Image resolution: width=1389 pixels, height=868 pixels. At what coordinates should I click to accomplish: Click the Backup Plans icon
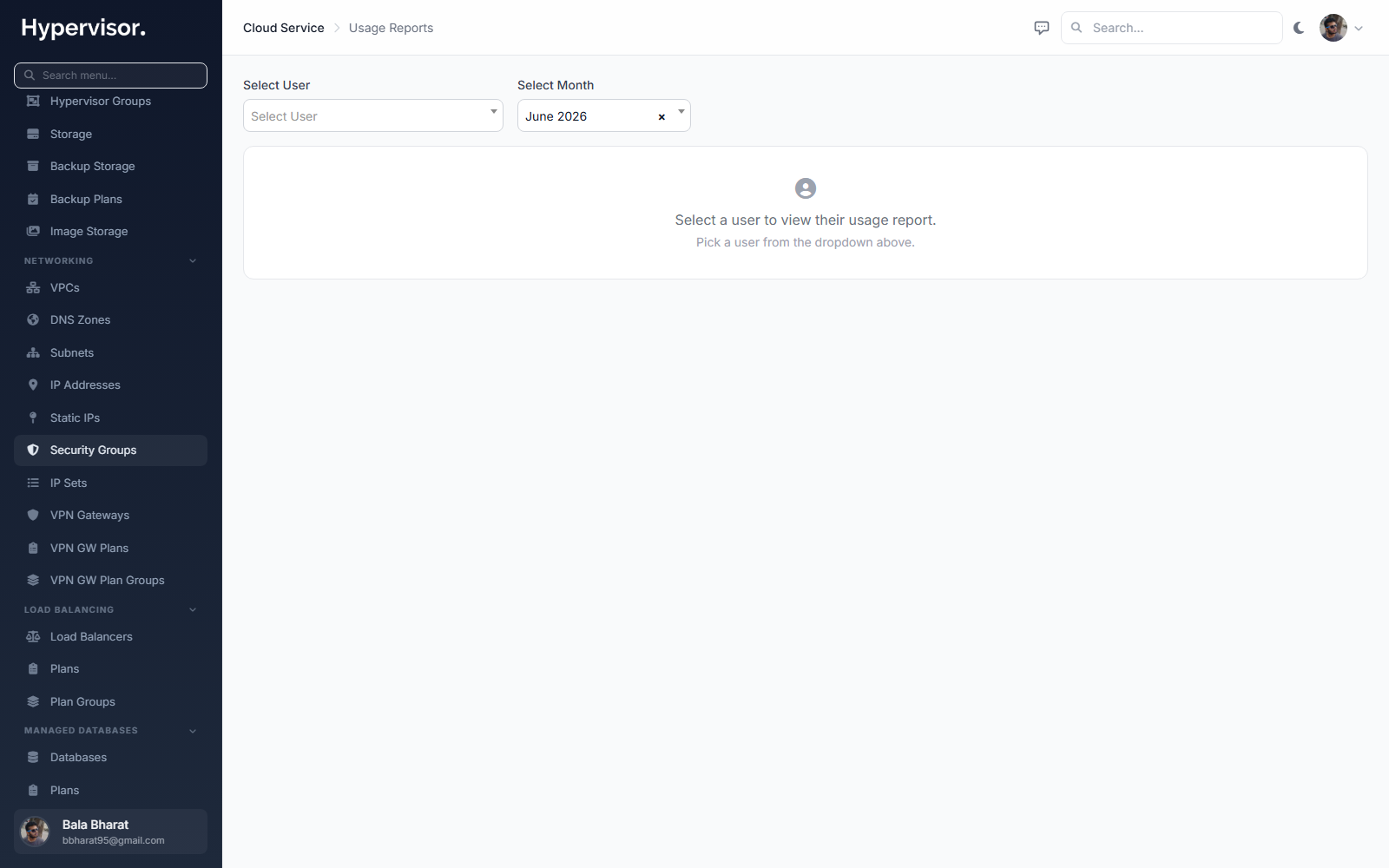[x=33, y=199]
